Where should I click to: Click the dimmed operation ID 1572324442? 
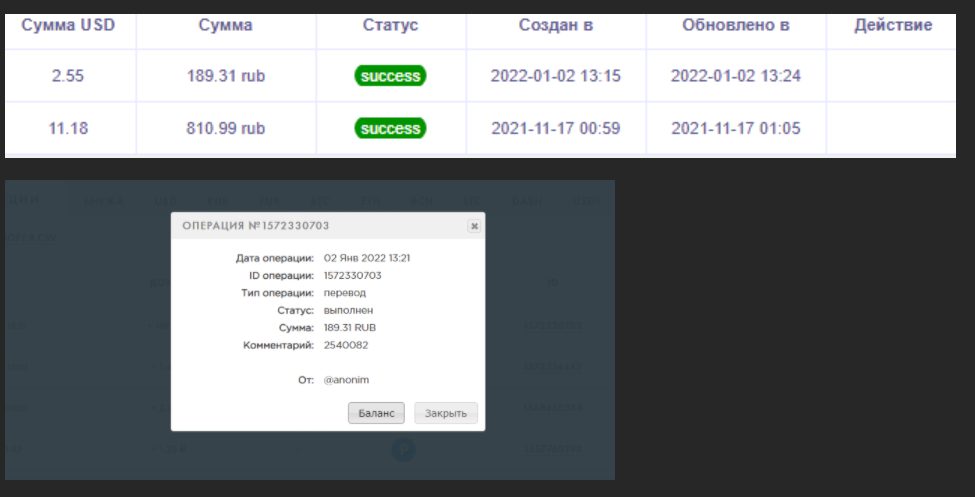tap(553, 367)
